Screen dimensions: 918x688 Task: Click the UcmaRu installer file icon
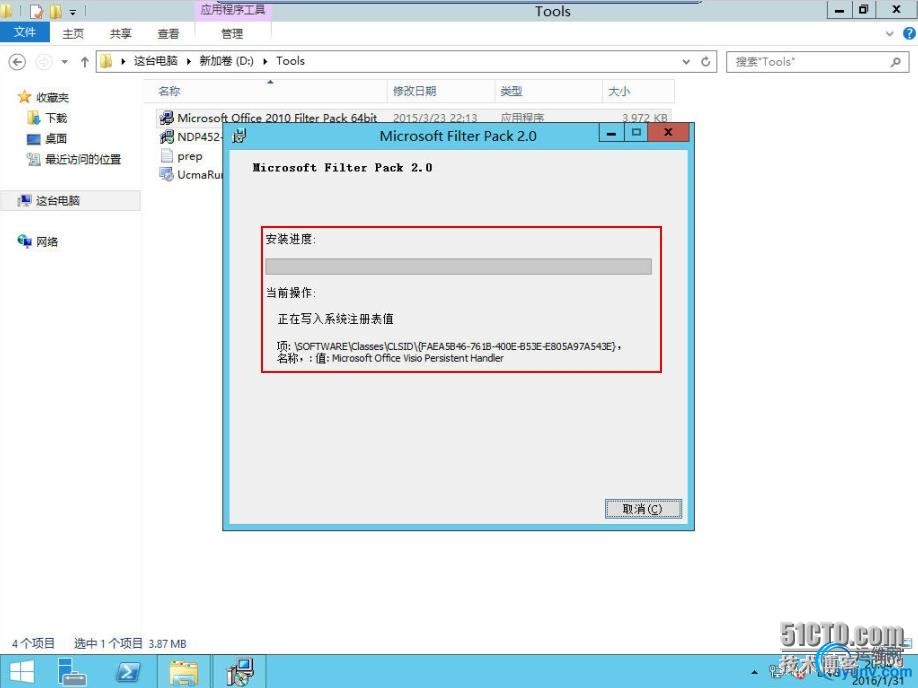tap(167, 174)
